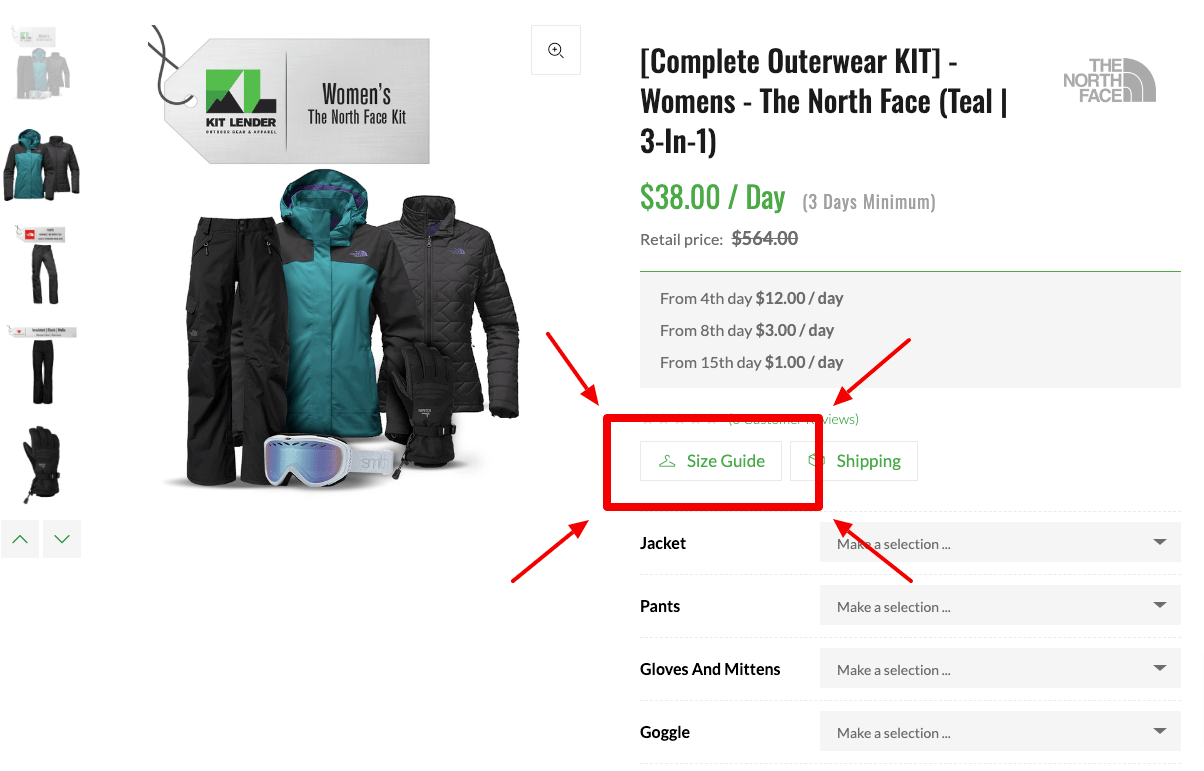The image size is (1204, 771).
Task: Select the full kit overview thumbnail
Action: (41, 62)
